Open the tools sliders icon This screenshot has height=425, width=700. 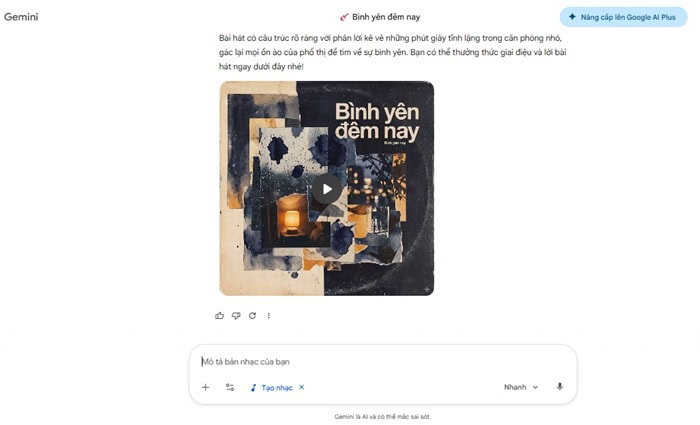pos(230,387)
